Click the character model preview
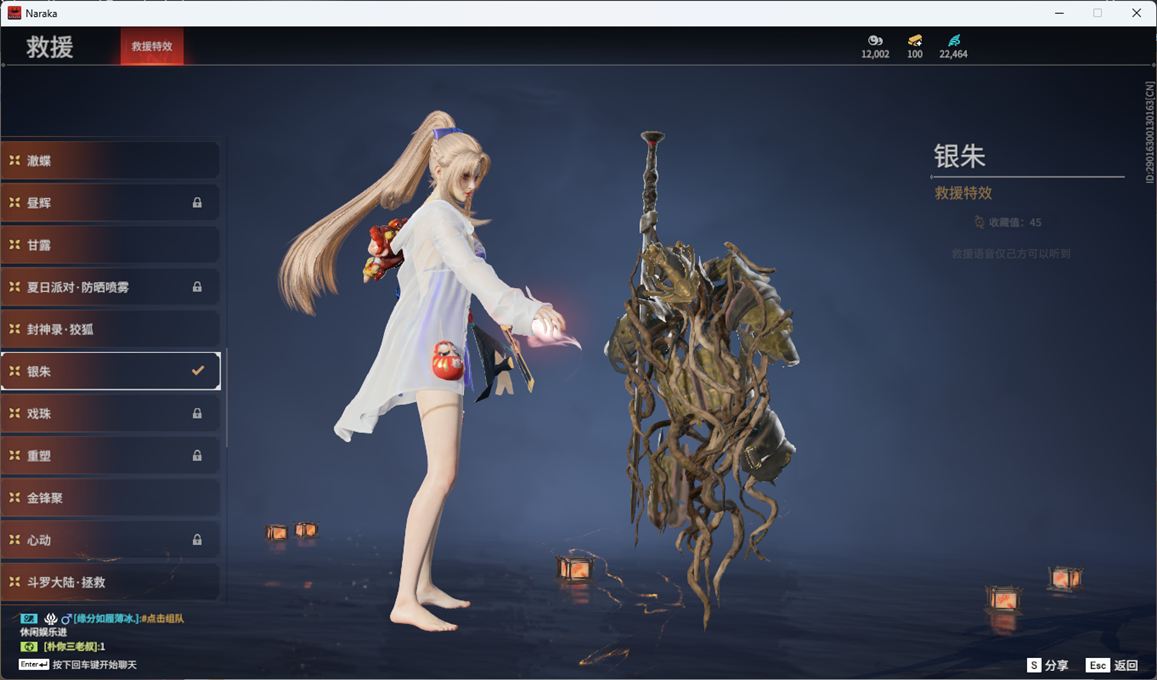Viewport: 1157px width, 680px height. pyautogui.click(x=428, y=369)
